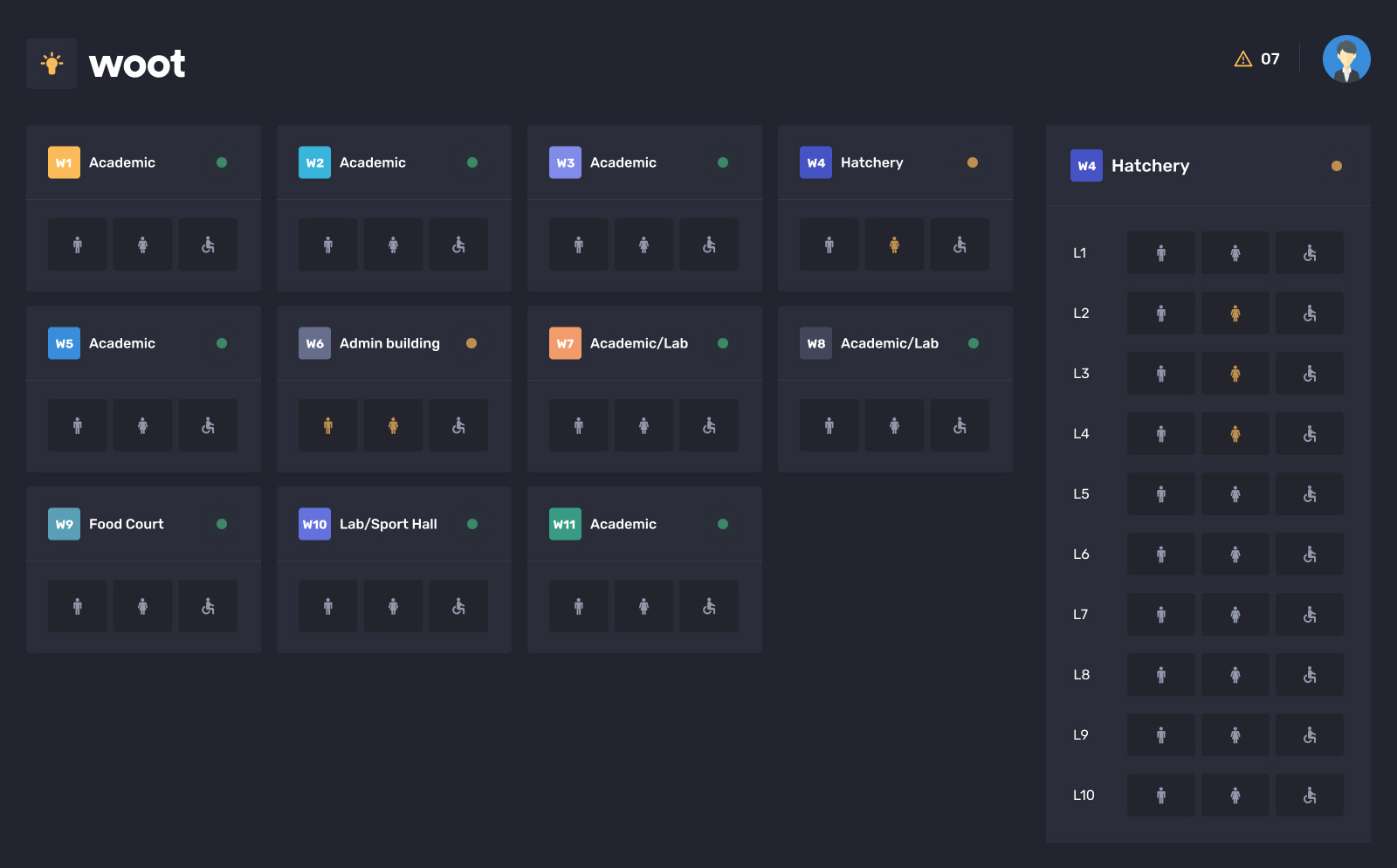Click the Hatchery detail panel title
The width and height of the screenshot is (1397, 868).
pos(1150,166)
